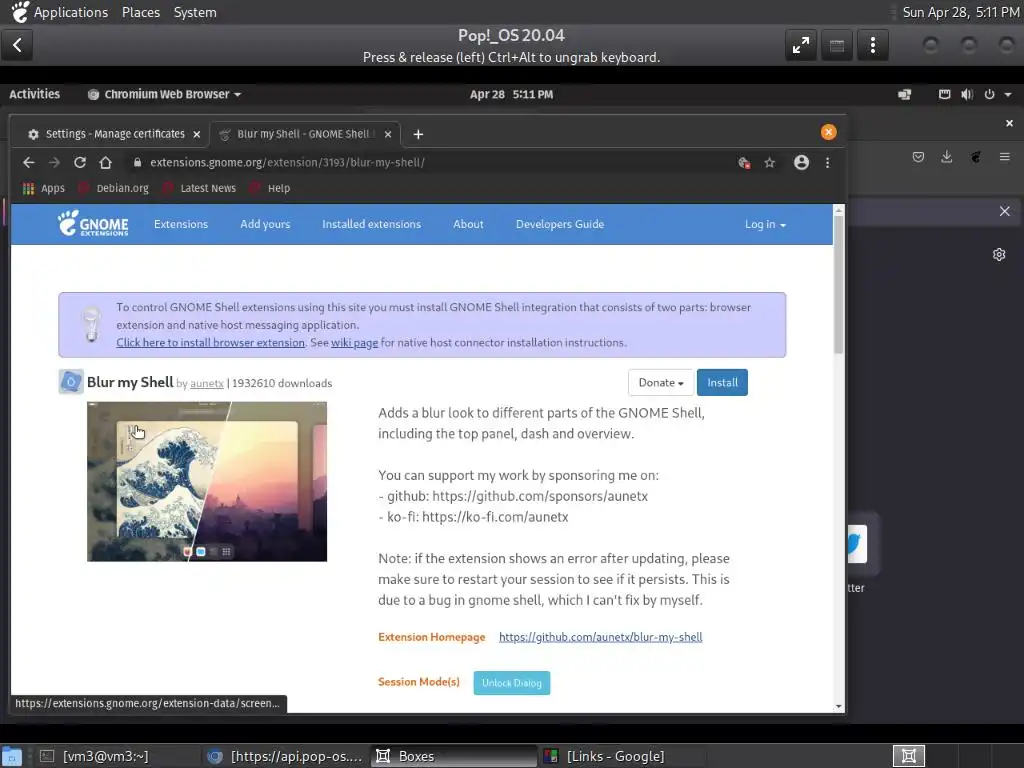The image size is (1024, 768).
Task: Close the Blur my Shell tab
Action: [x=388, y=134]
